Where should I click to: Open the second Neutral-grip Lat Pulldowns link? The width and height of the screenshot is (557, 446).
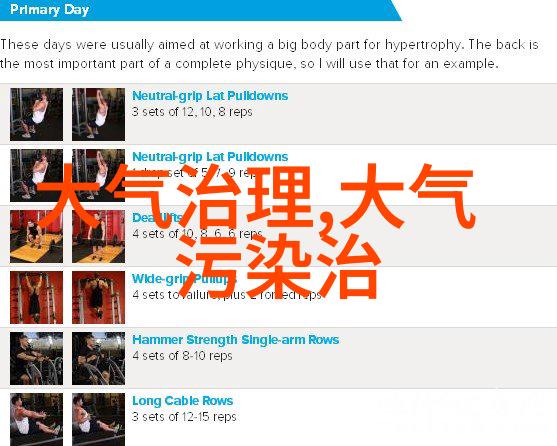click(210, 157)
